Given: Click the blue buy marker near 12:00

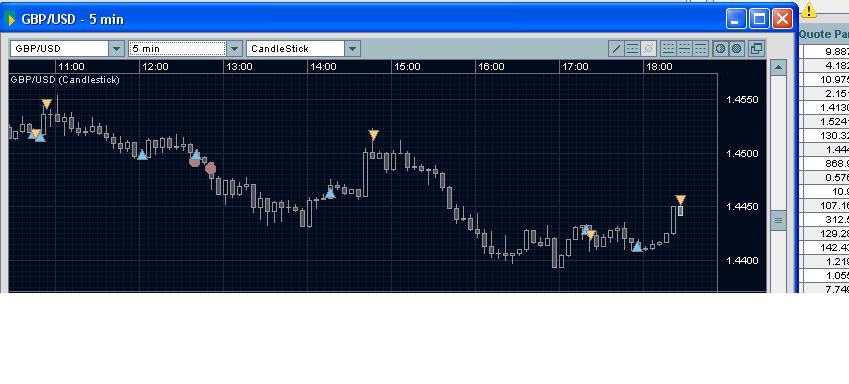Looking at the screenshot, I should [x=142, y=155].
